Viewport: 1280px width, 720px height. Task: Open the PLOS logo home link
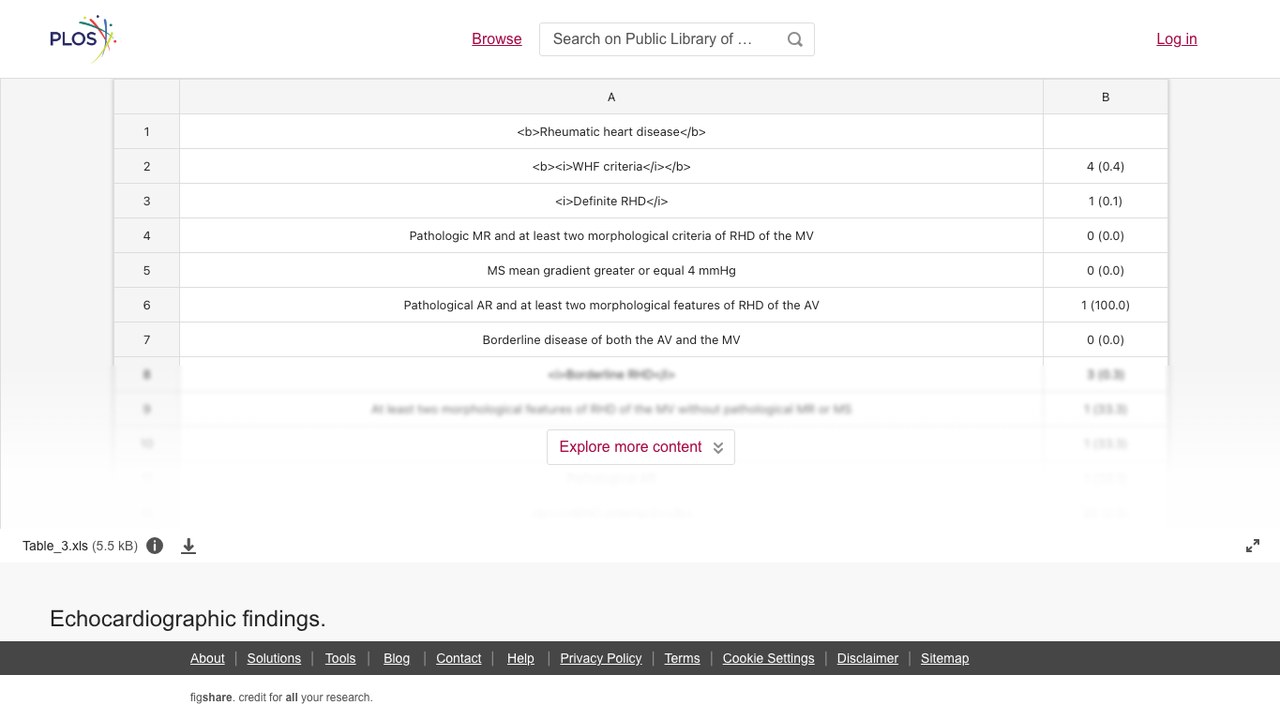83,39
